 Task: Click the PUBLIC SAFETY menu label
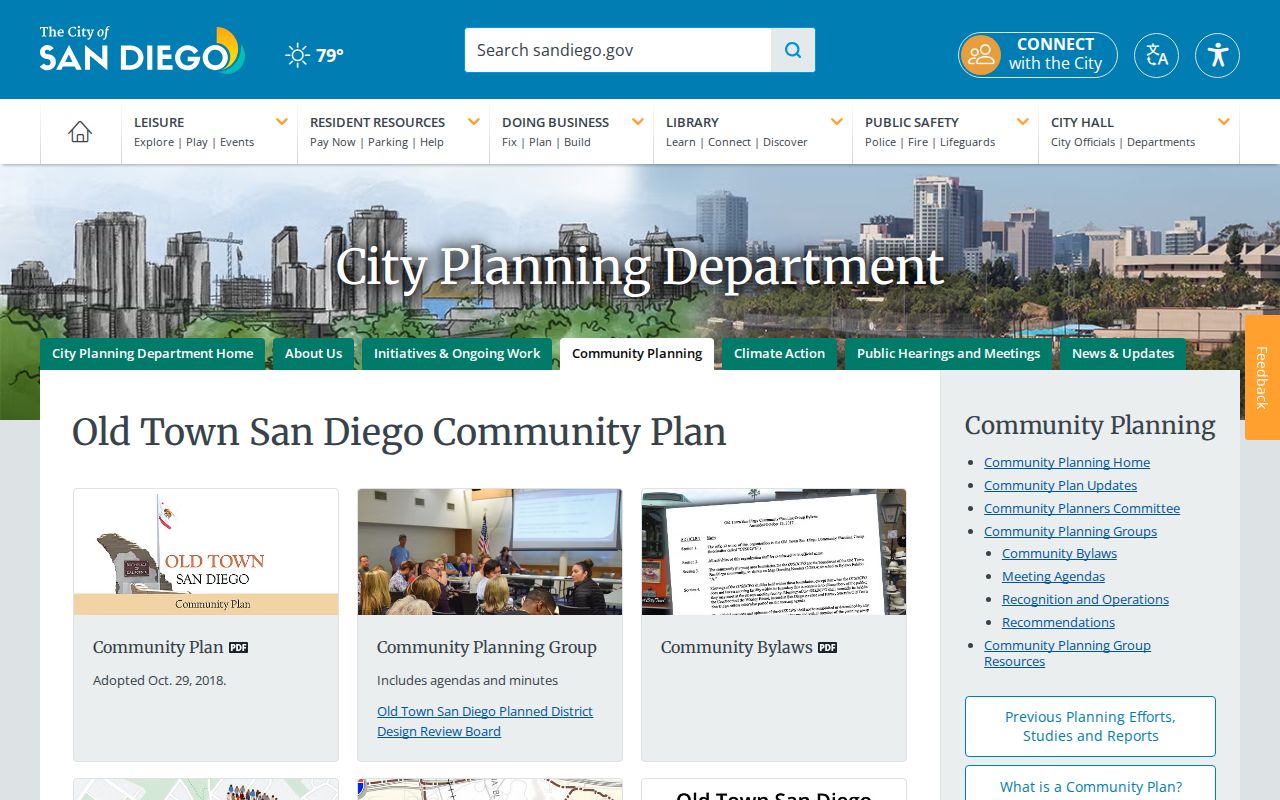point(912,122)
